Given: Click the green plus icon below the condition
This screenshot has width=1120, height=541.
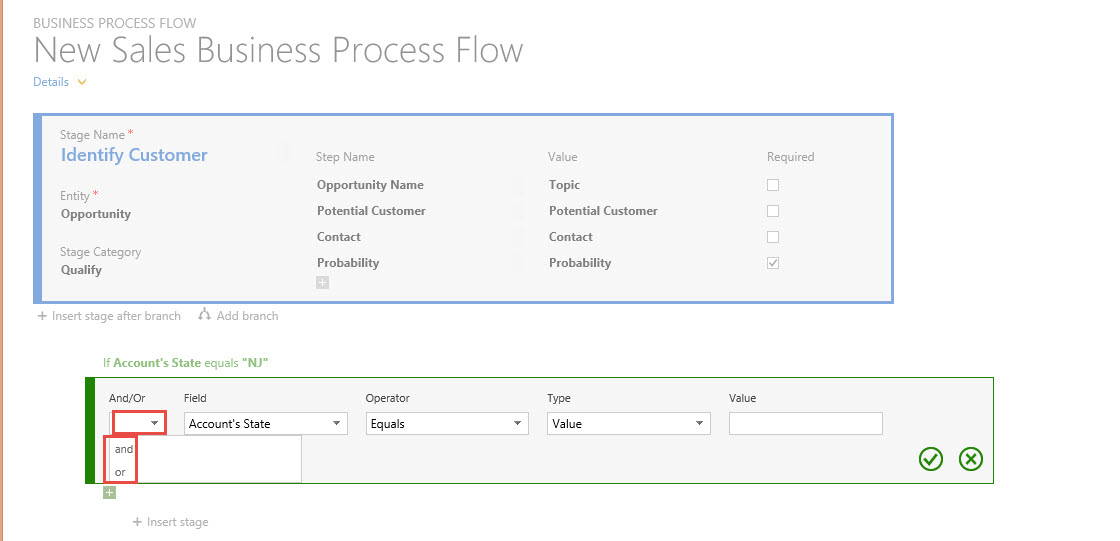Looking at the screenshot, I should (110, 492).
